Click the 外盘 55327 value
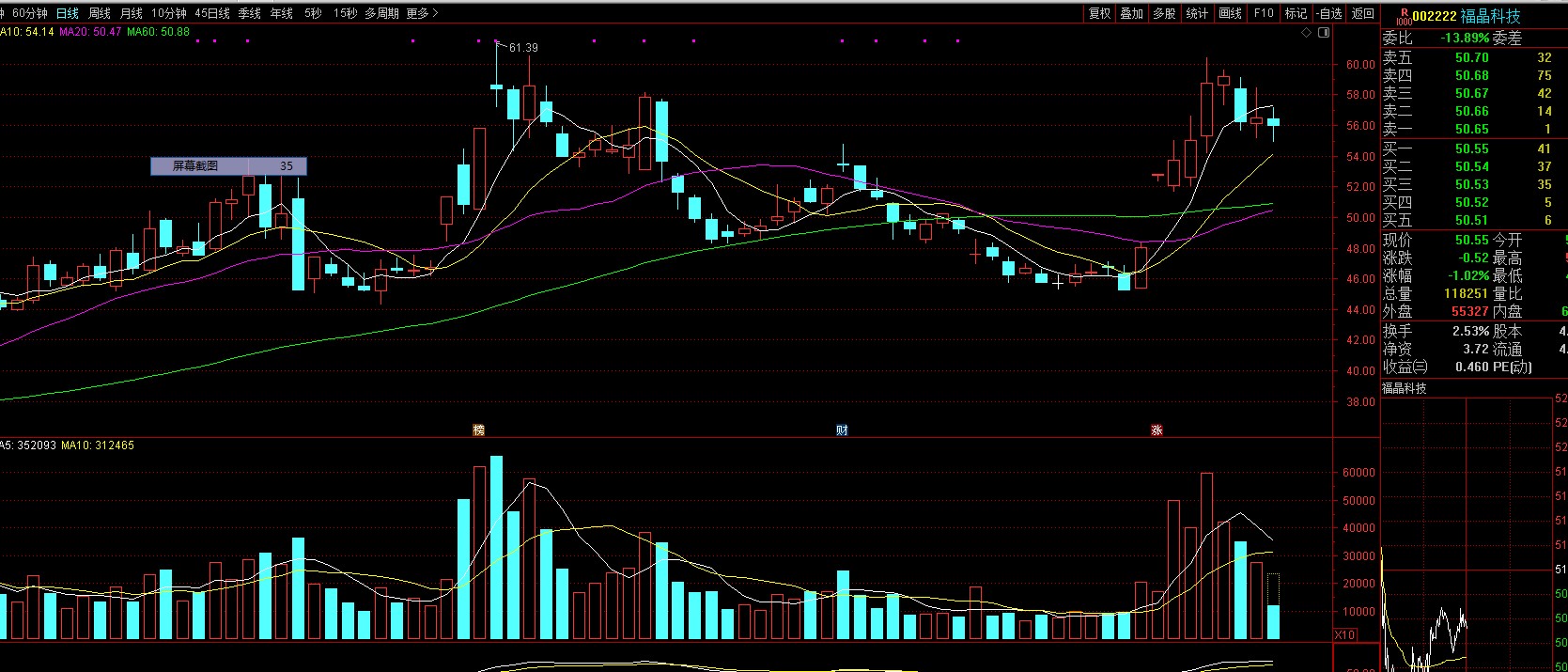 click(1470, 311)
